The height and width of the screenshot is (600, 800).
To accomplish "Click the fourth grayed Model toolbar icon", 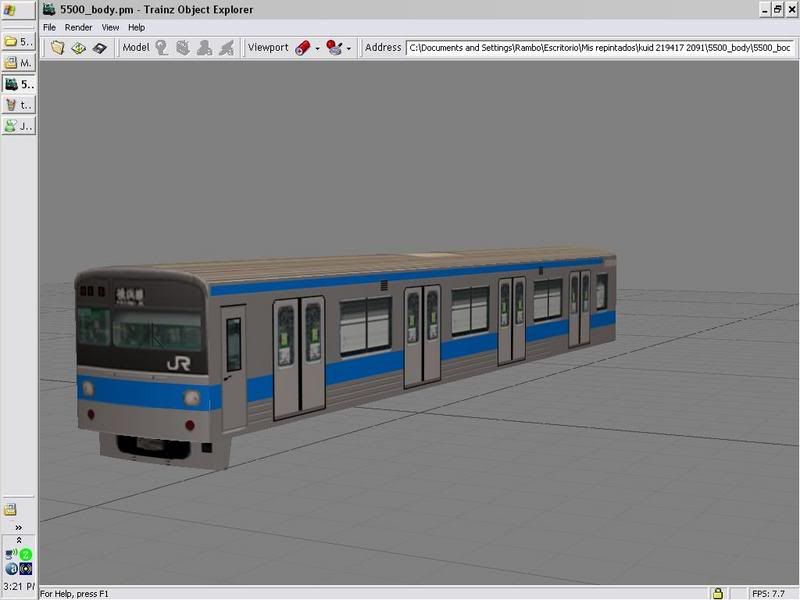I will click(227, 47).
